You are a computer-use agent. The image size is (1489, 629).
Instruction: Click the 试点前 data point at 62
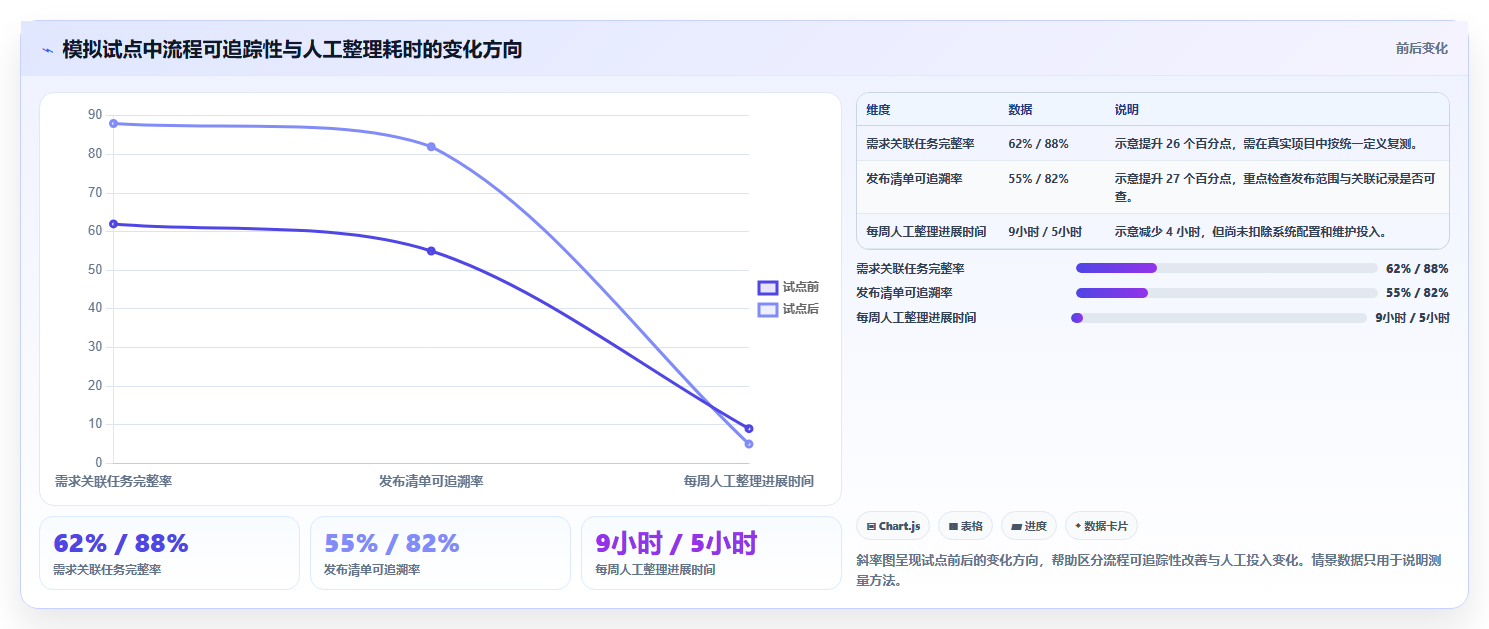(113, 224)
